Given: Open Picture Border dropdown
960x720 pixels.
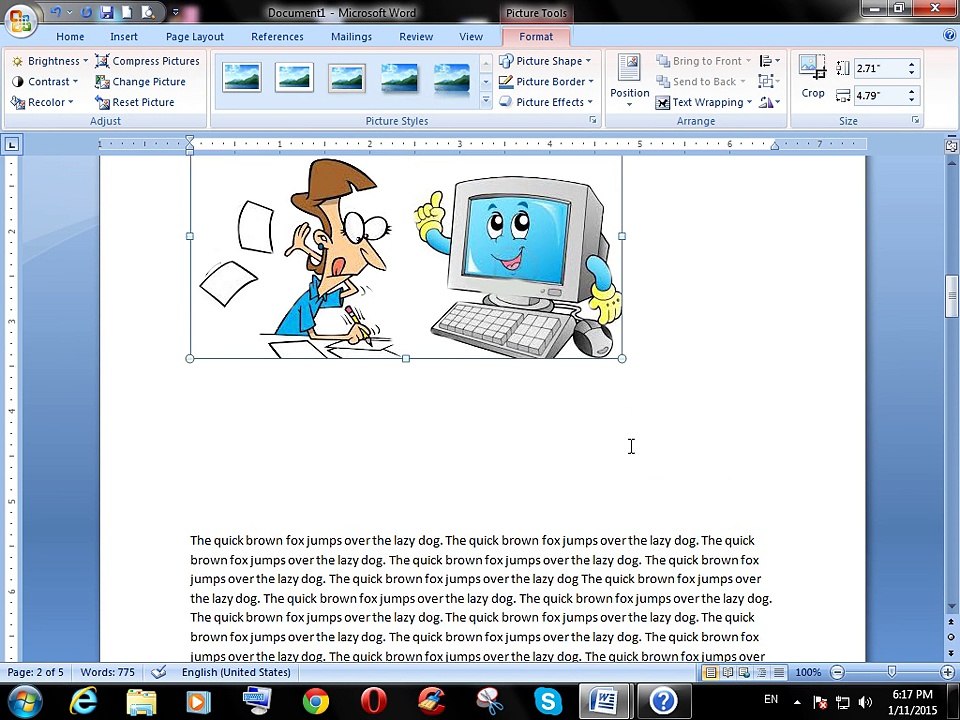Looking at the screenshot, I should pos(546,81).
